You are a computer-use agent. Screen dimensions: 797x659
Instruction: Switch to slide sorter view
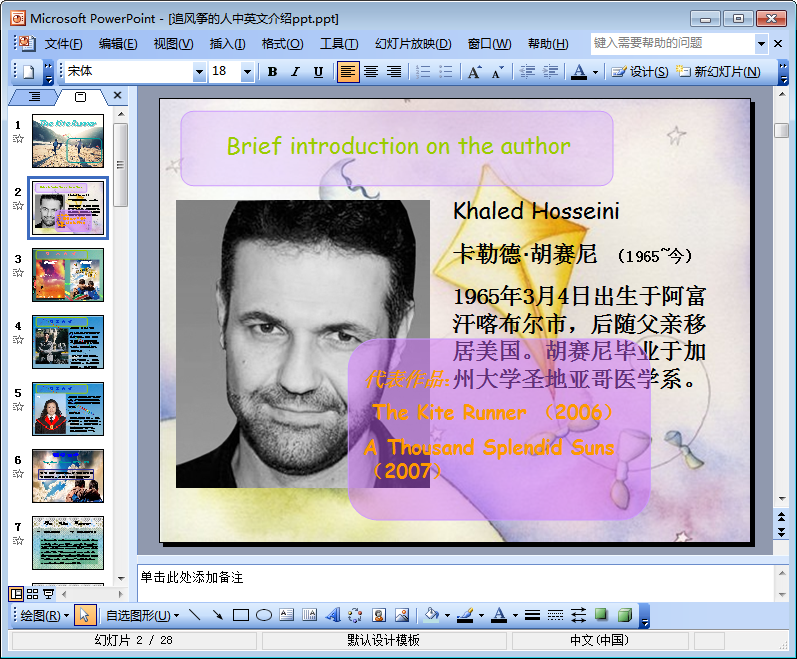pos(33,593)
